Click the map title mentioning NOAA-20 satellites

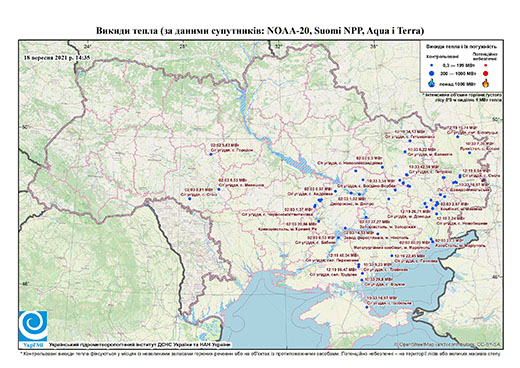[x=260, y=31]
